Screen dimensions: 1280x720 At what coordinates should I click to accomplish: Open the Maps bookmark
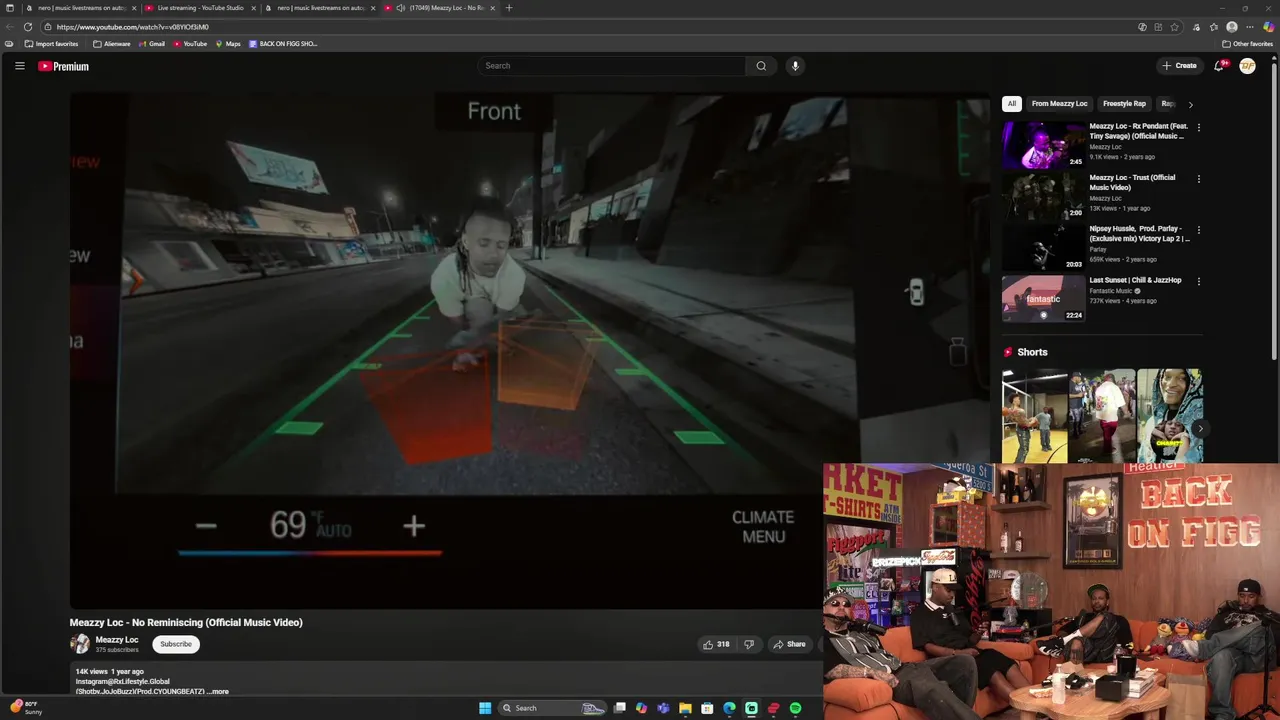(228, 44)
